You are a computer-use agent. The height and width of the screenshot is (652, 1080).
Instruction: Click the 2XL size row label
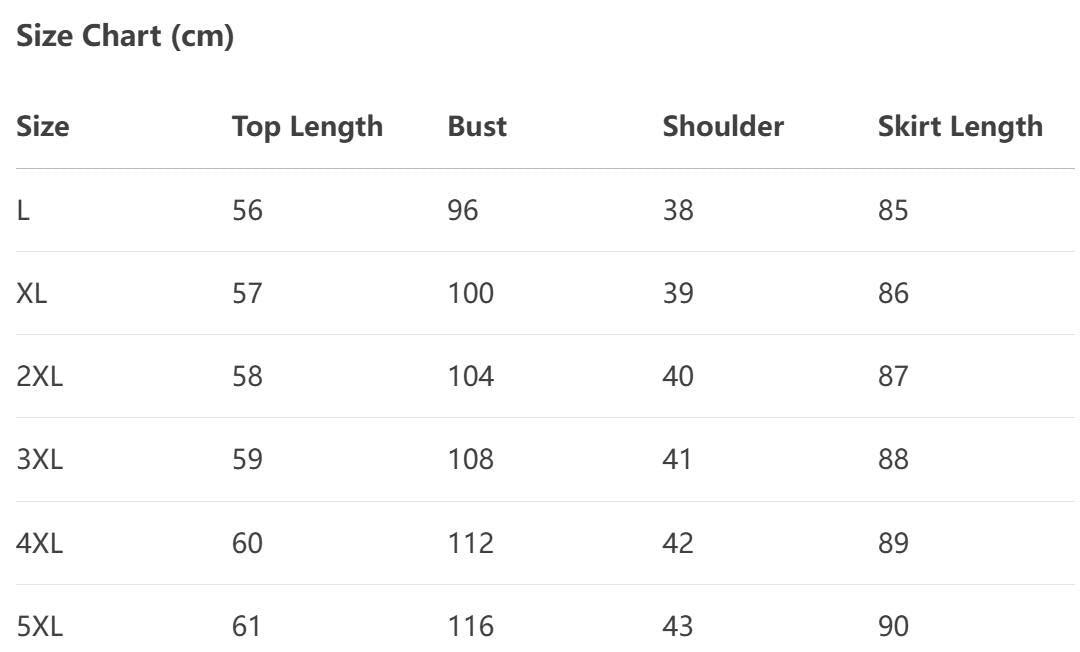point(39,377)
